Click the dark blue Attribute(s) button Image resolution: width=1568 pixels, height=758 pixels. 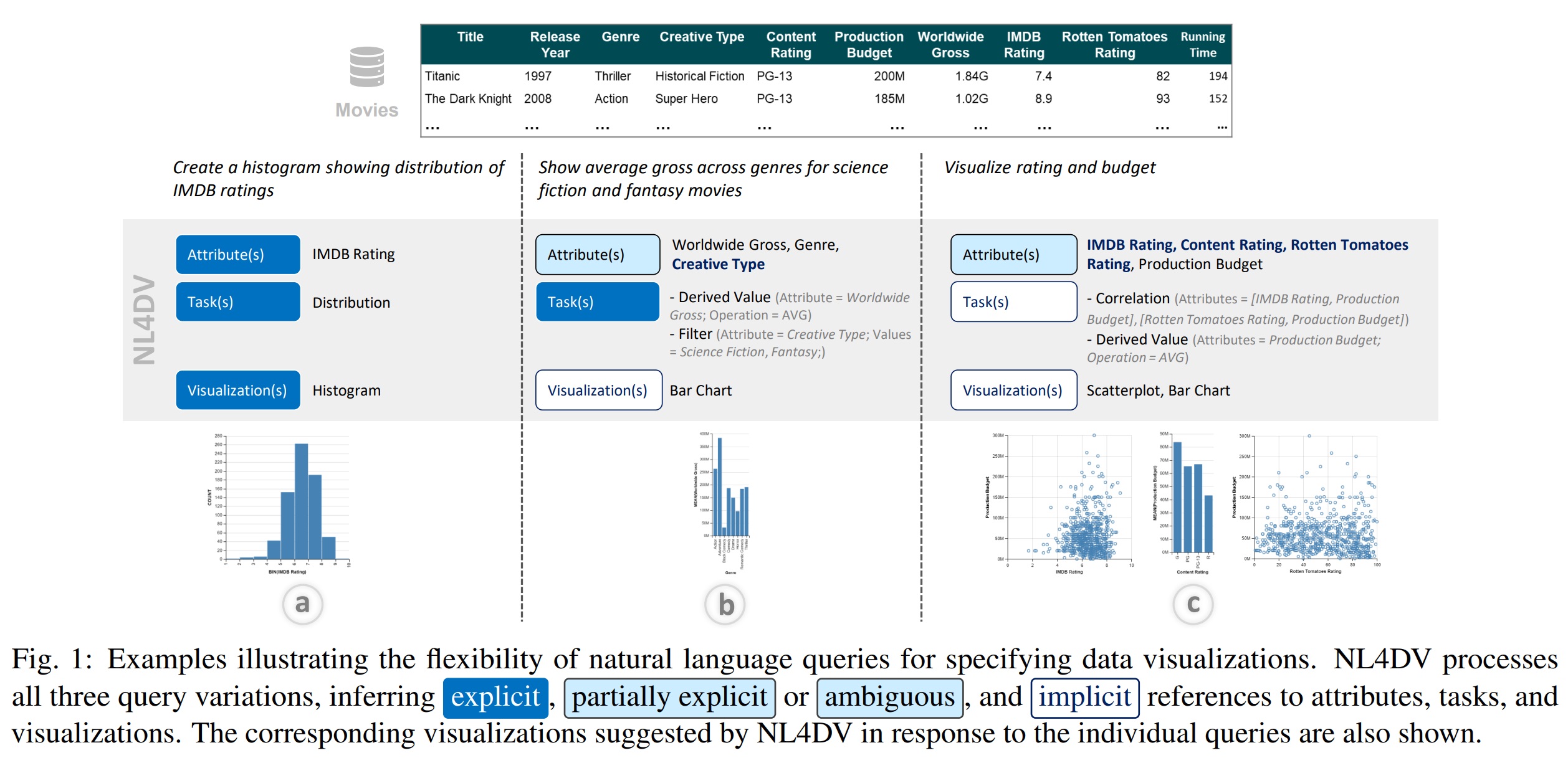[x=238, y=254]
